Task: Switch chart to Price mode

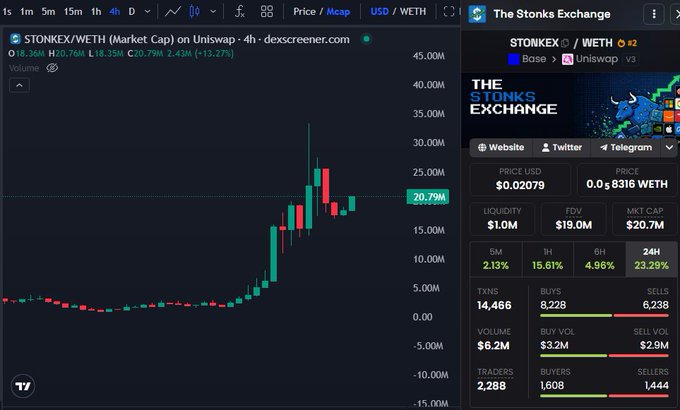Action: coord(304,12)
